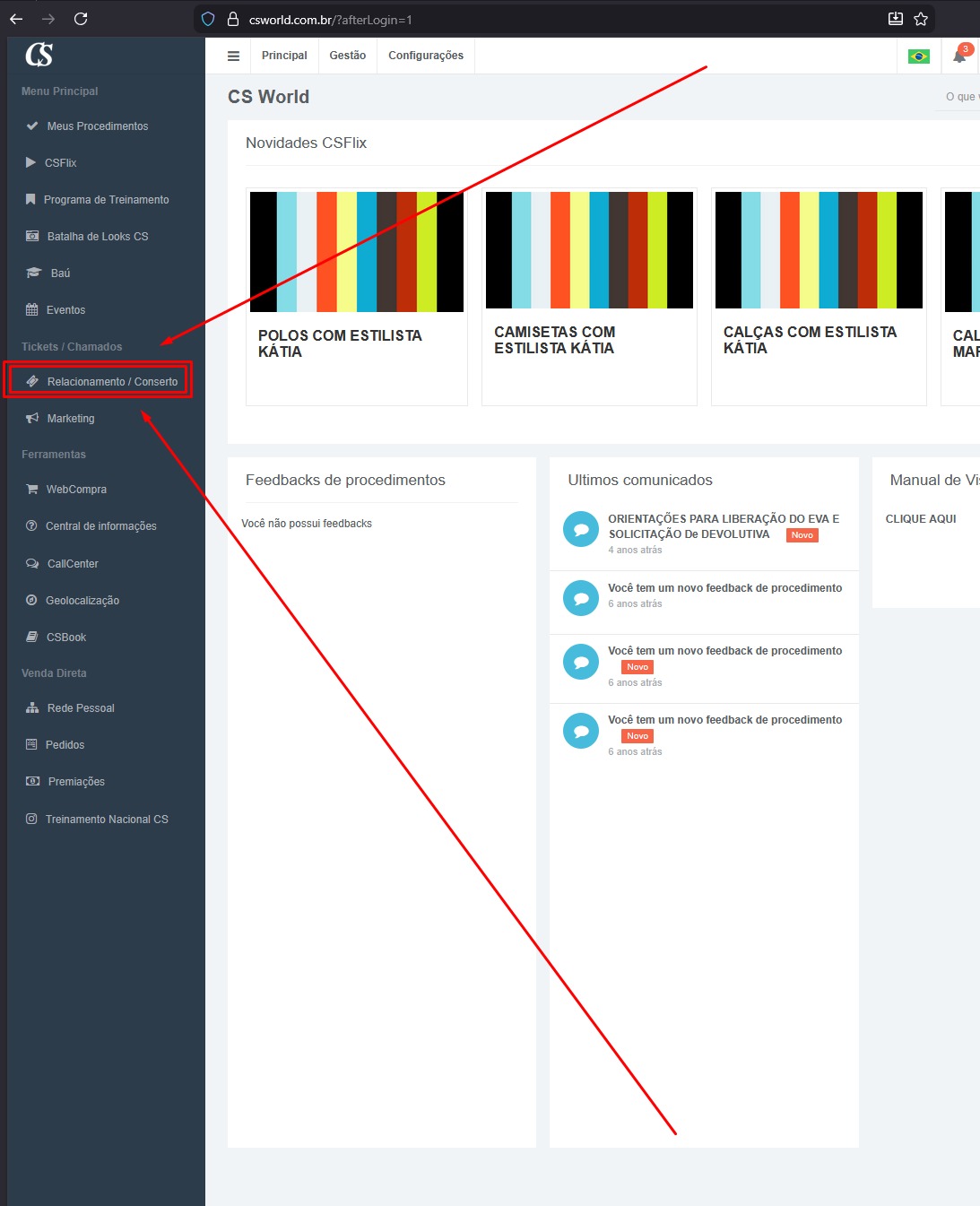Open the Principal top menu
Viewport: 980px width, 1206px height.
pos(284,56)
